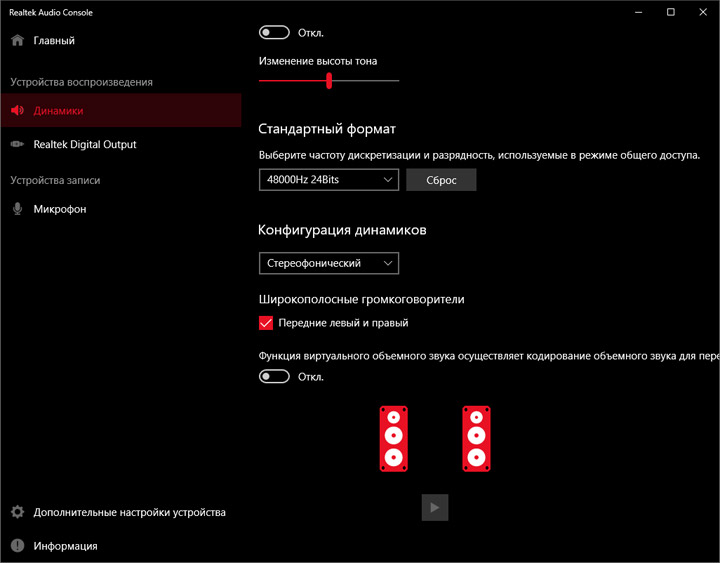Viewport: 720px width, 563px height.
Task: Click the home icon beside Главный
Action: (17, 40)
